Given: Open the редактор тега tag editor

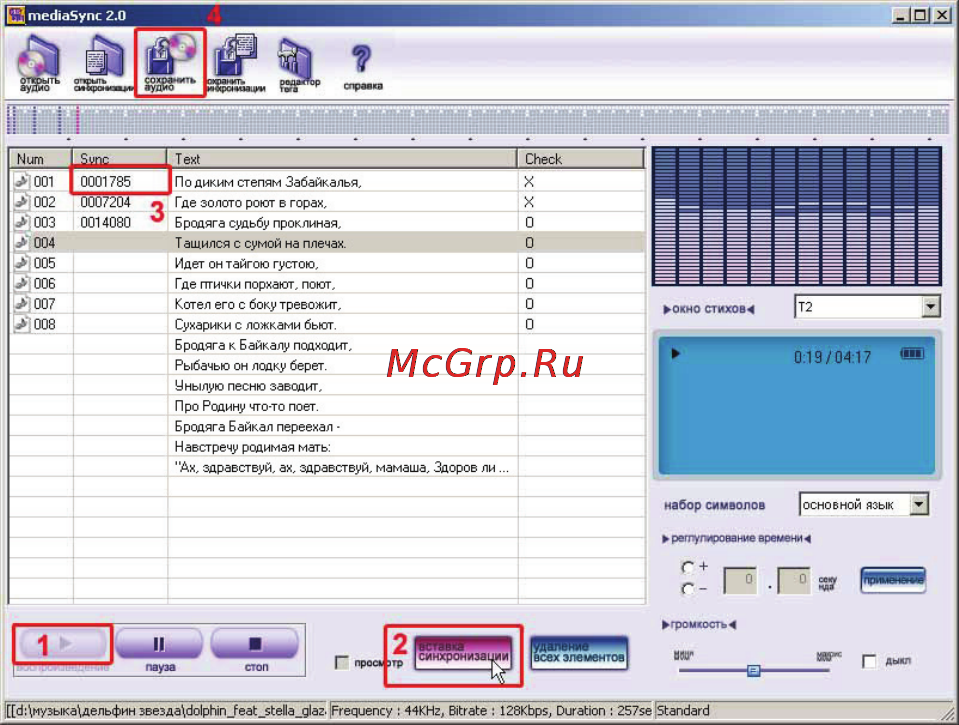Looking at the screenshot, I should (x=299, y=65).
